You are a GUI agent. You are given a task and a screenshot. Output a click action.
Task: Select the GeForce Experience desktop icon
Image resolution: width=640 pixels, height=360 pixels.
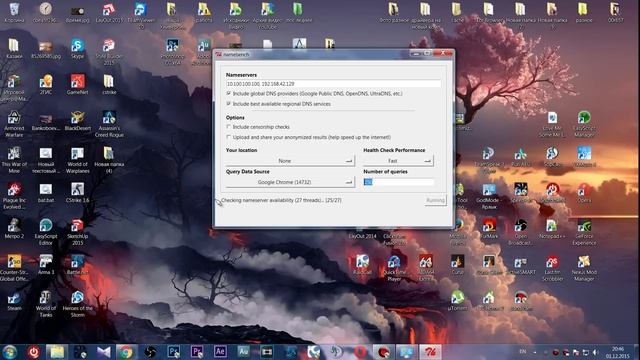click(x=584, y=232)
